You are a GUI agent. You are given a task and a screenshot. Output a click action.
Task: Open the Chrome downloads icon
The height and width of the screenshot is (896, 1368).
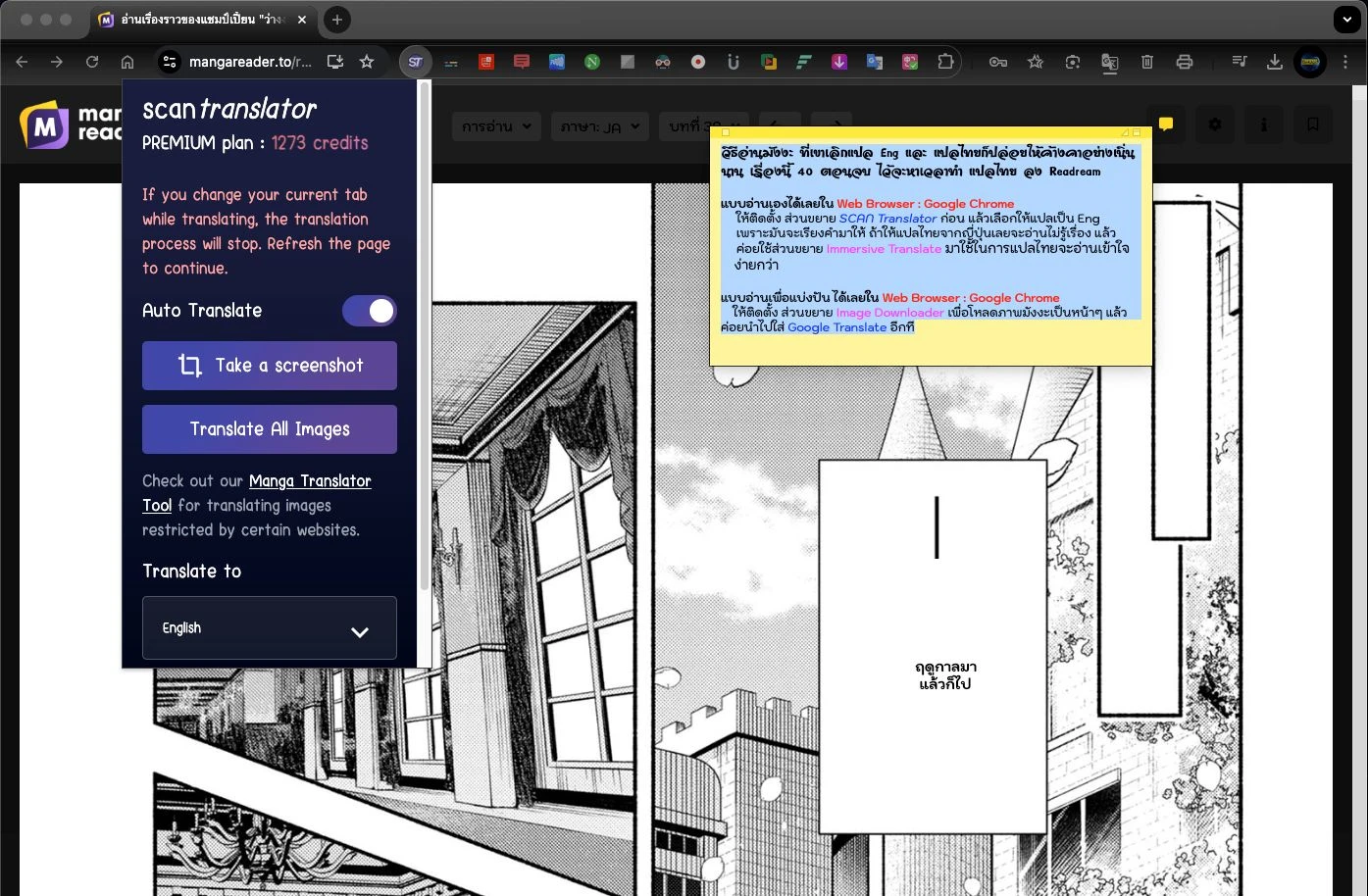(x=1275, y=62)
